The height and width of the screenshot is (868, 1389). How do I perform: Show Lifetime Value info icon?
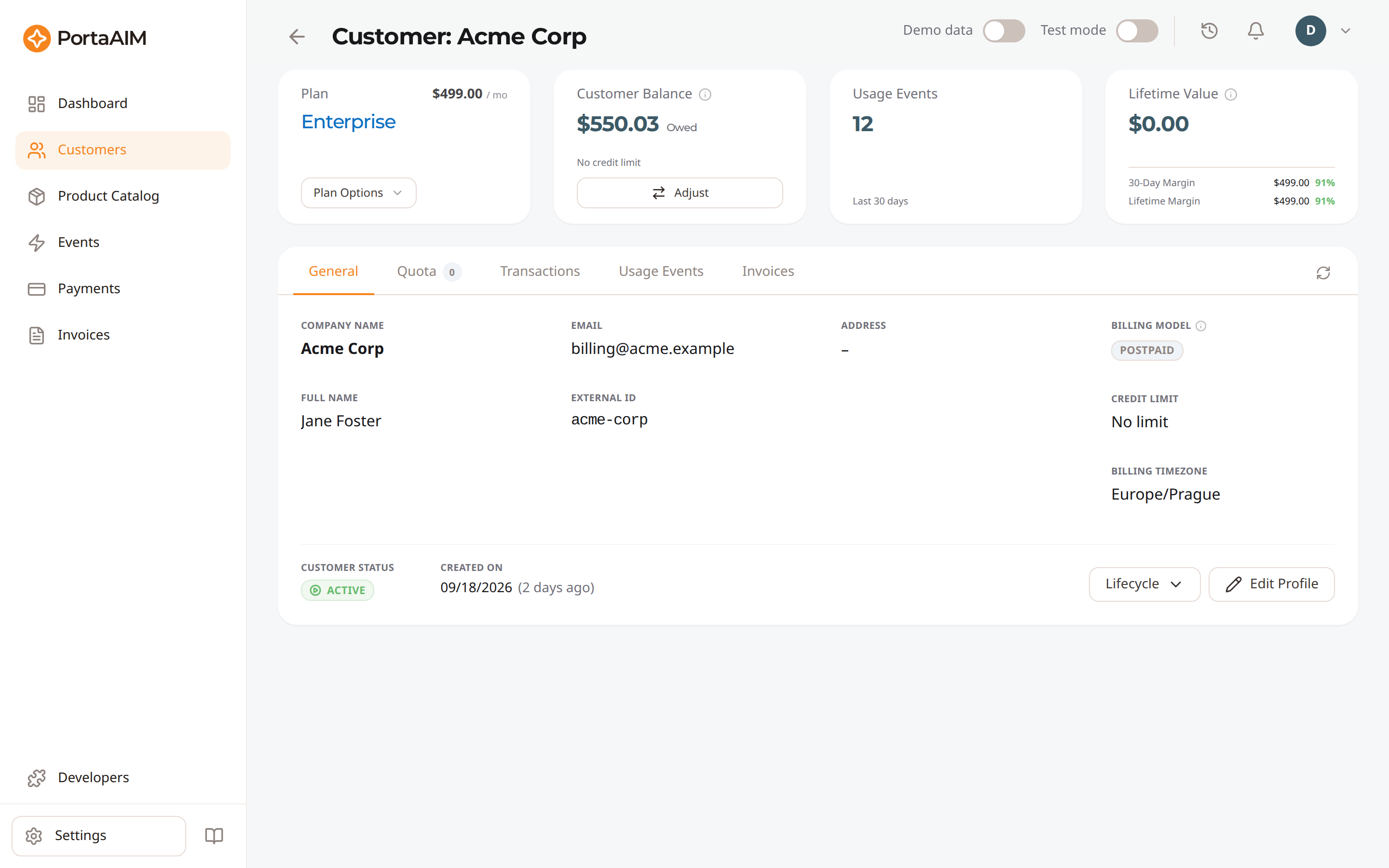coord(1231,94)
